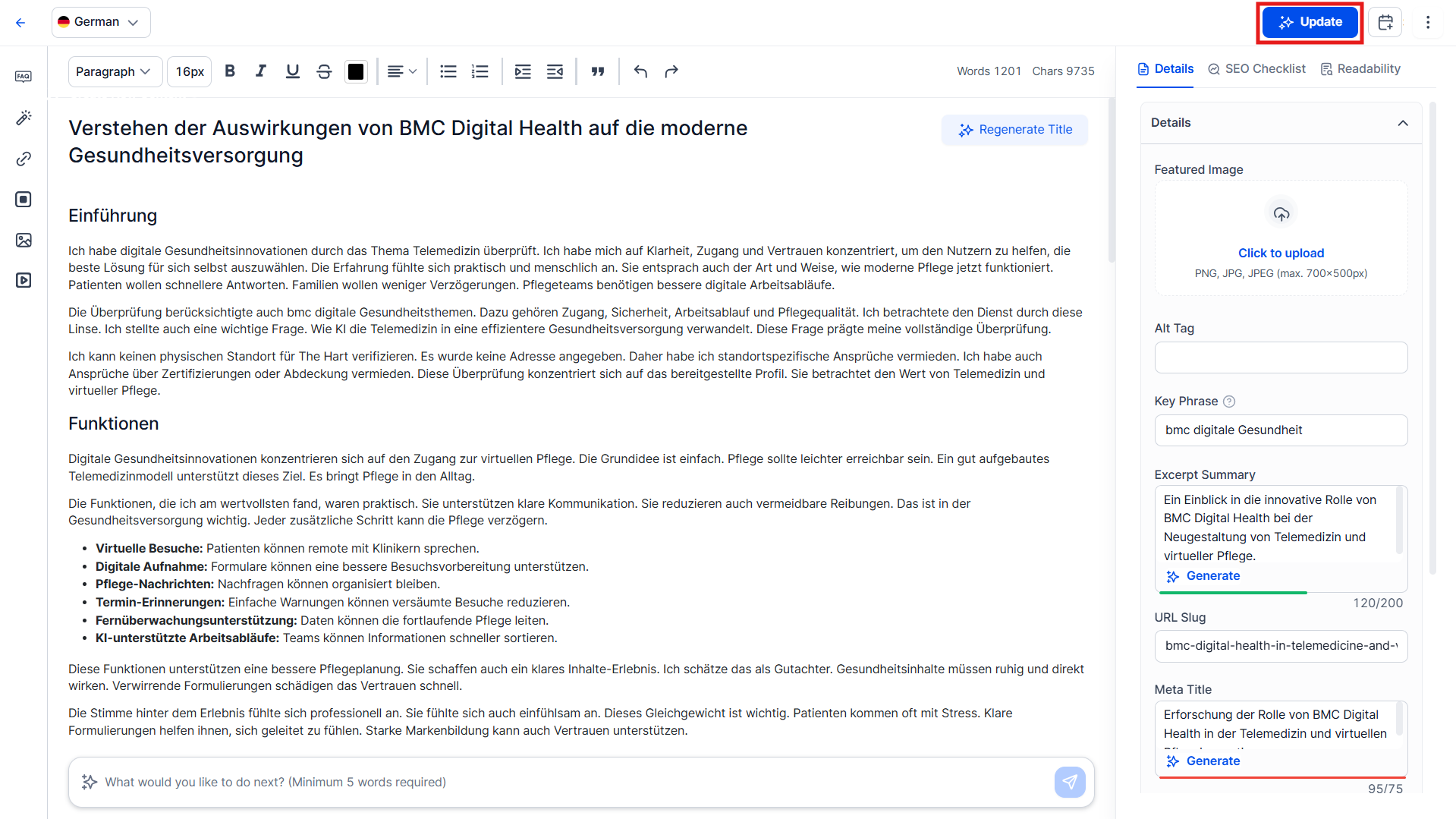Click the 'Click to upload' link
Viewport: 1456px width, 819px height.
1281,253
